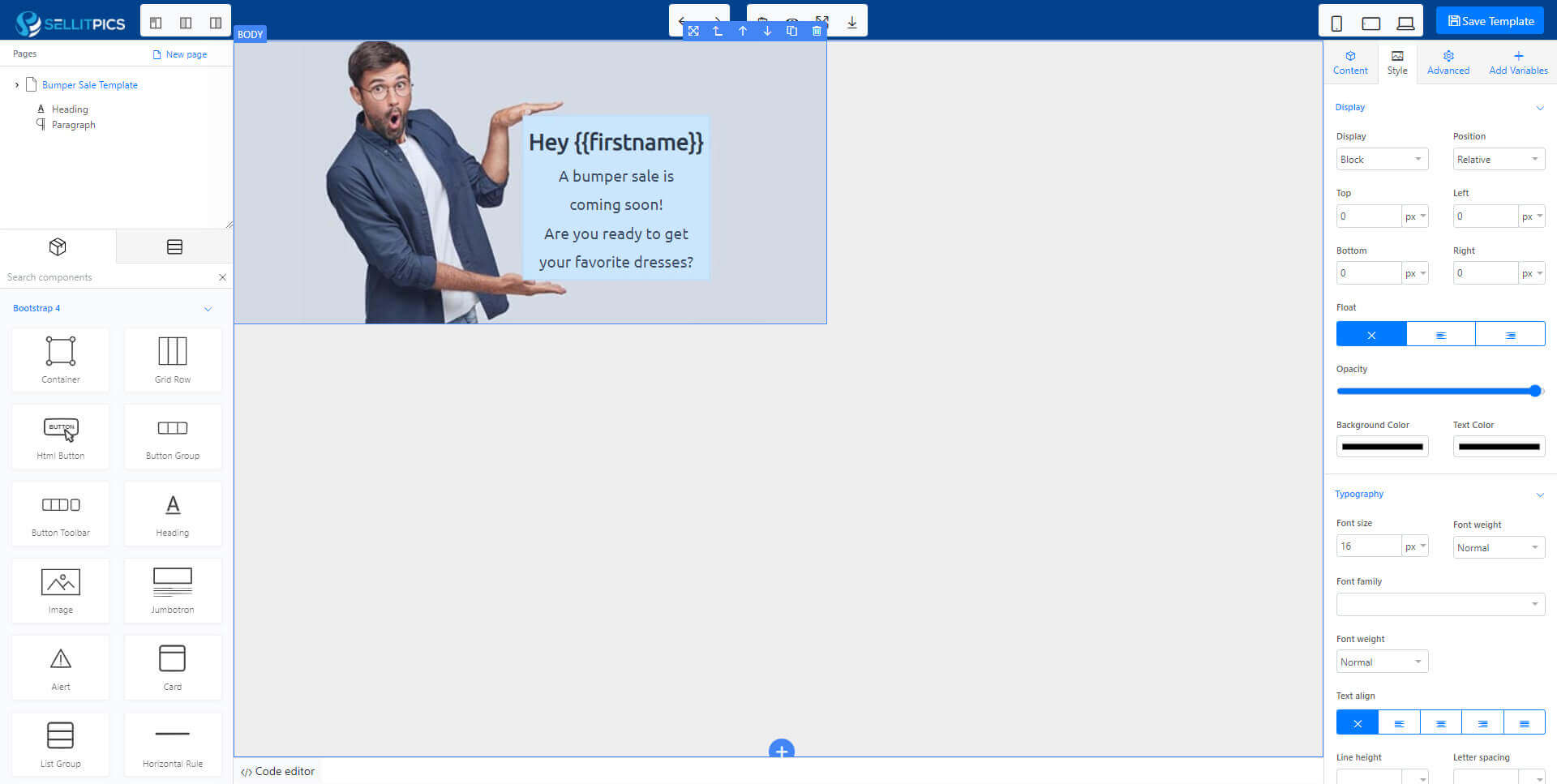Screen dimensions: 1557x784
Task: Switch to laptop device preview
Action: pyautogui.click(x=1405, y=23)
